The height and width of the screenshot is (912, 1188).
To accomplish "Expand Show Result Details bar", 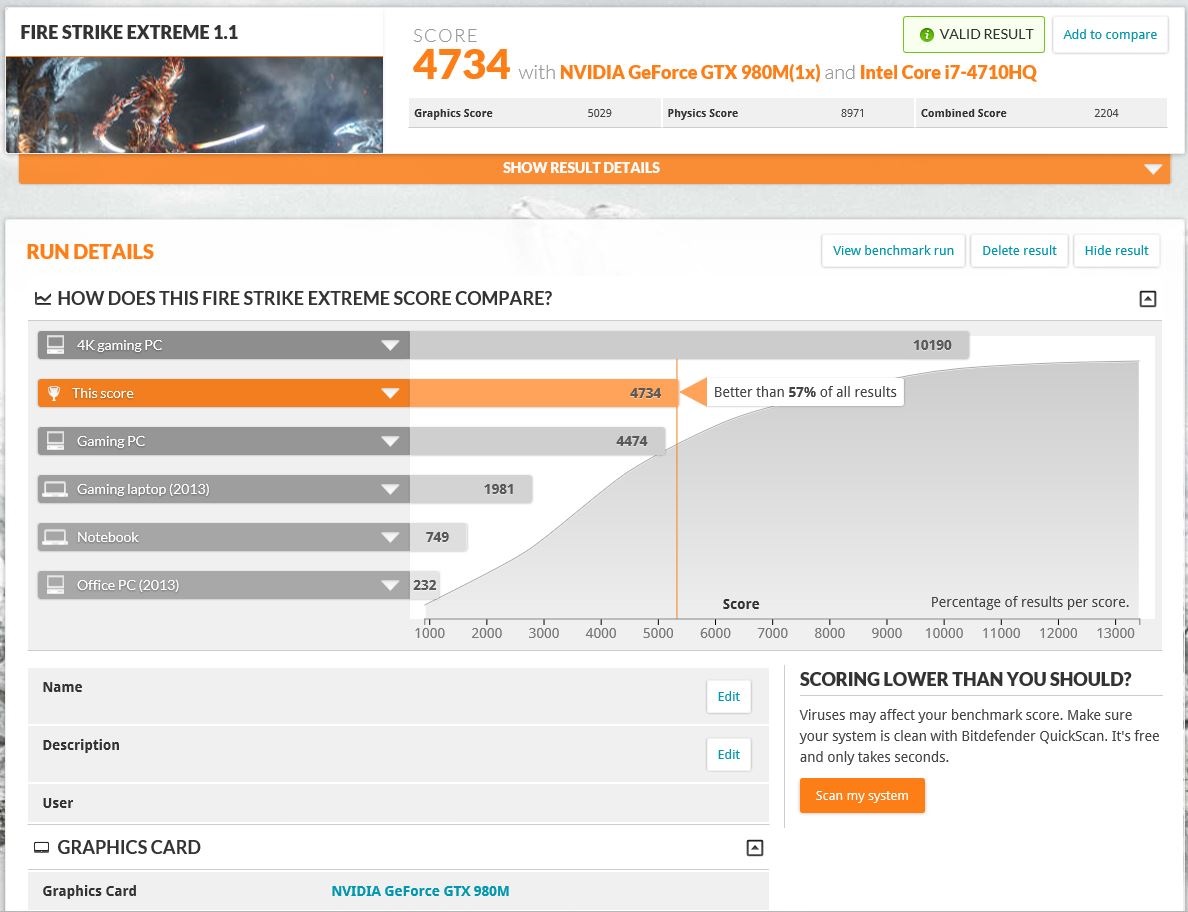I will tap(595, 168).
